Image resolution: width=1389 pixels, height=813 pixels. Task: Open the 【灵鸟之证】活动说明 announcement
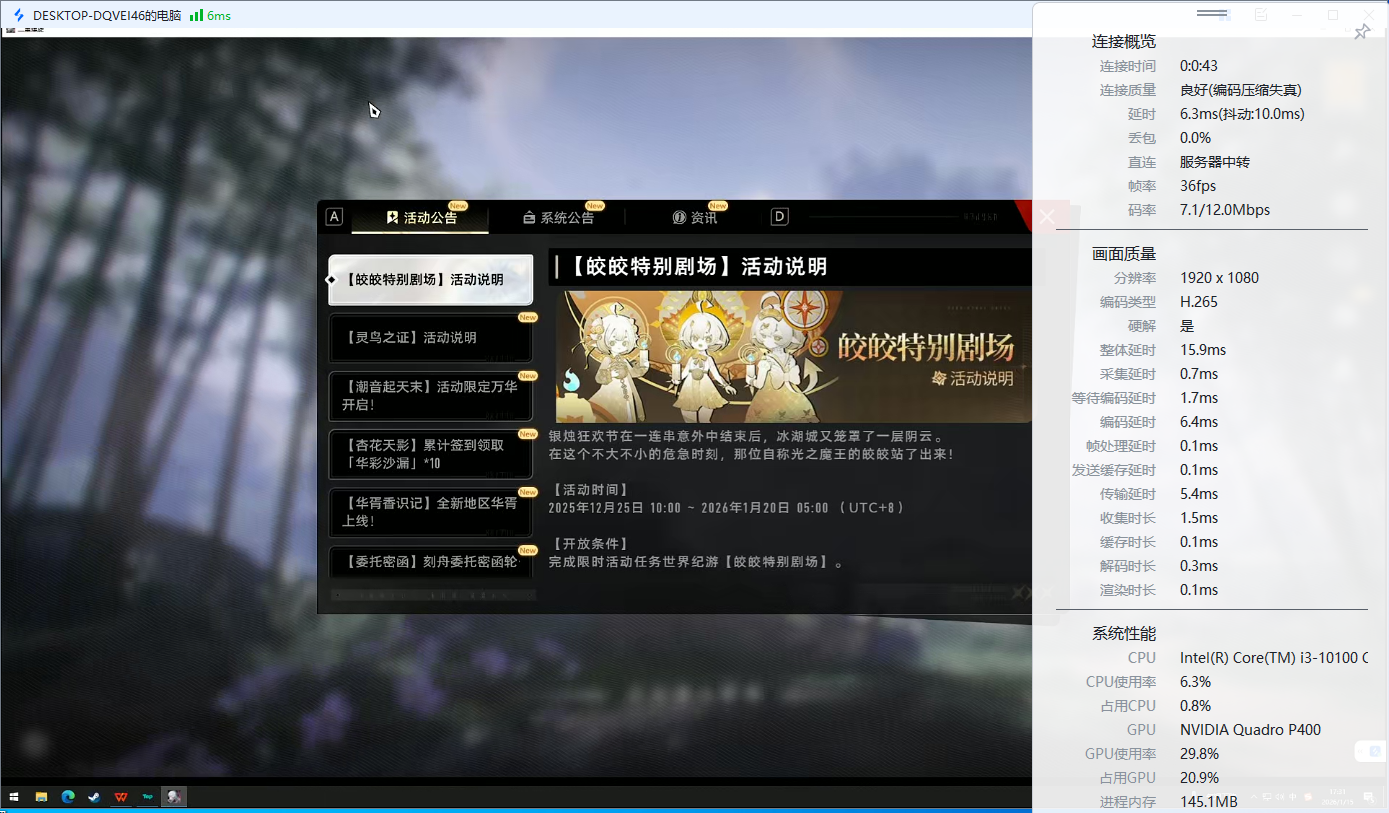[430, 338]
